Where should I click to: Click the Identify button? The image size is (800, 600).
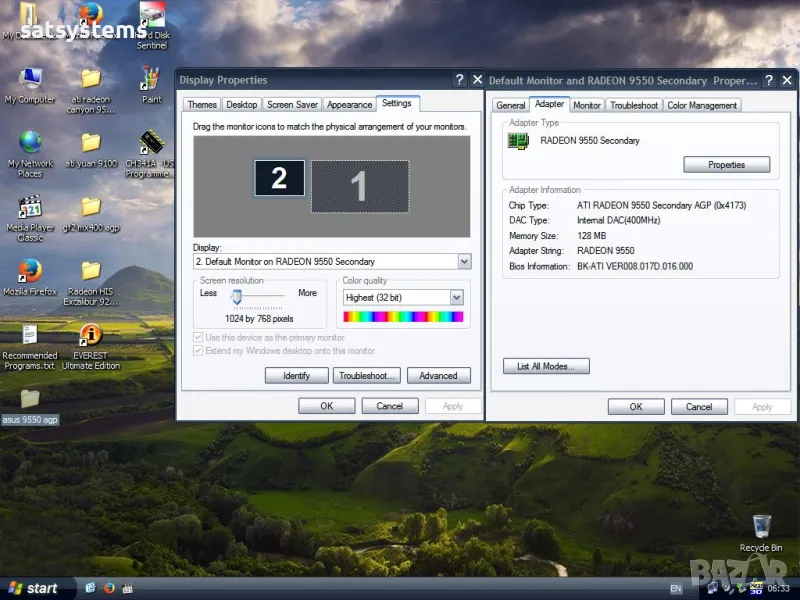(x=296, y=376)
